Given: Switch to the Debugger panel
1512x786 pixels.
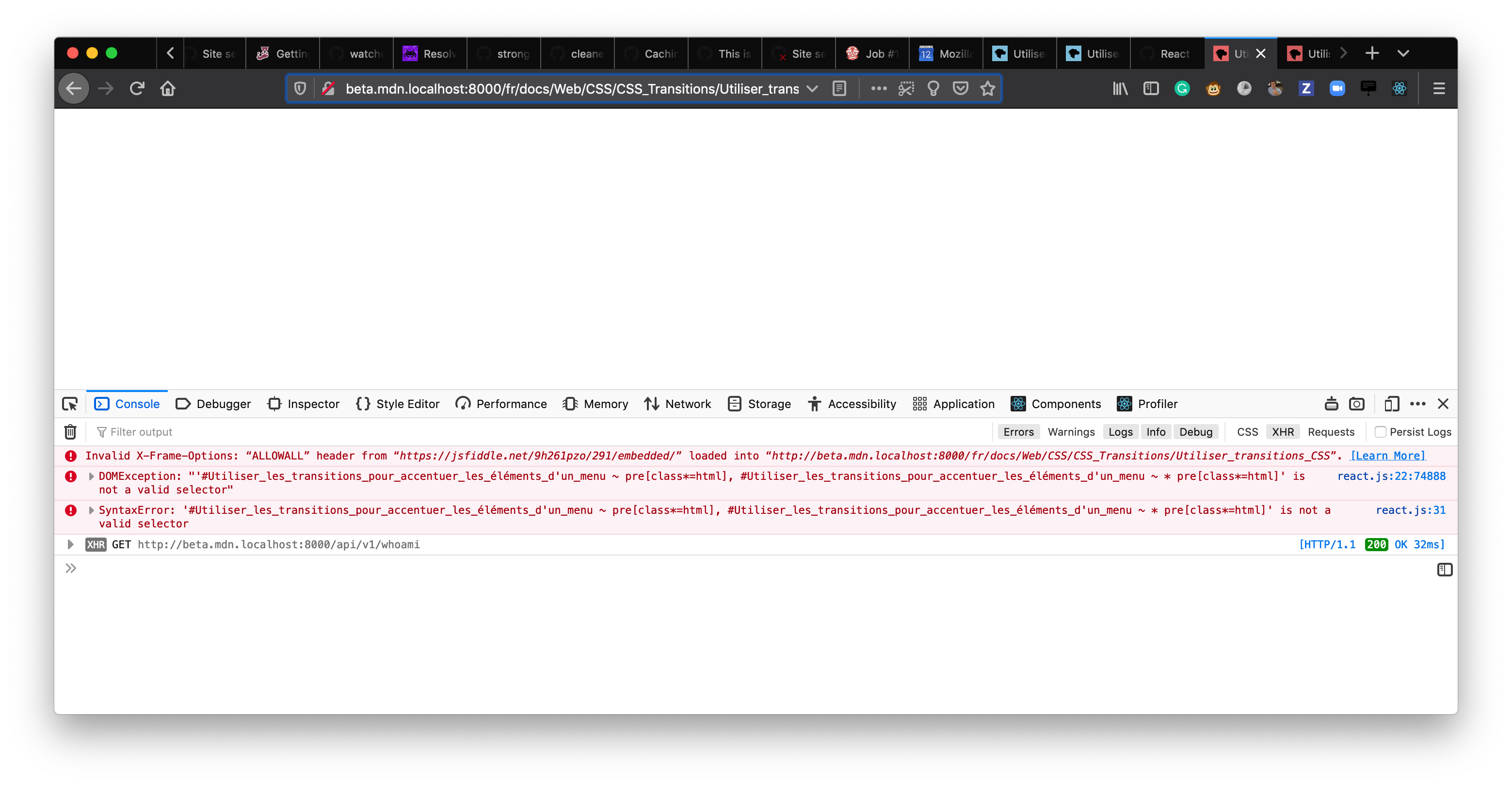Looking at the screenshot, I should click(213, 404).
